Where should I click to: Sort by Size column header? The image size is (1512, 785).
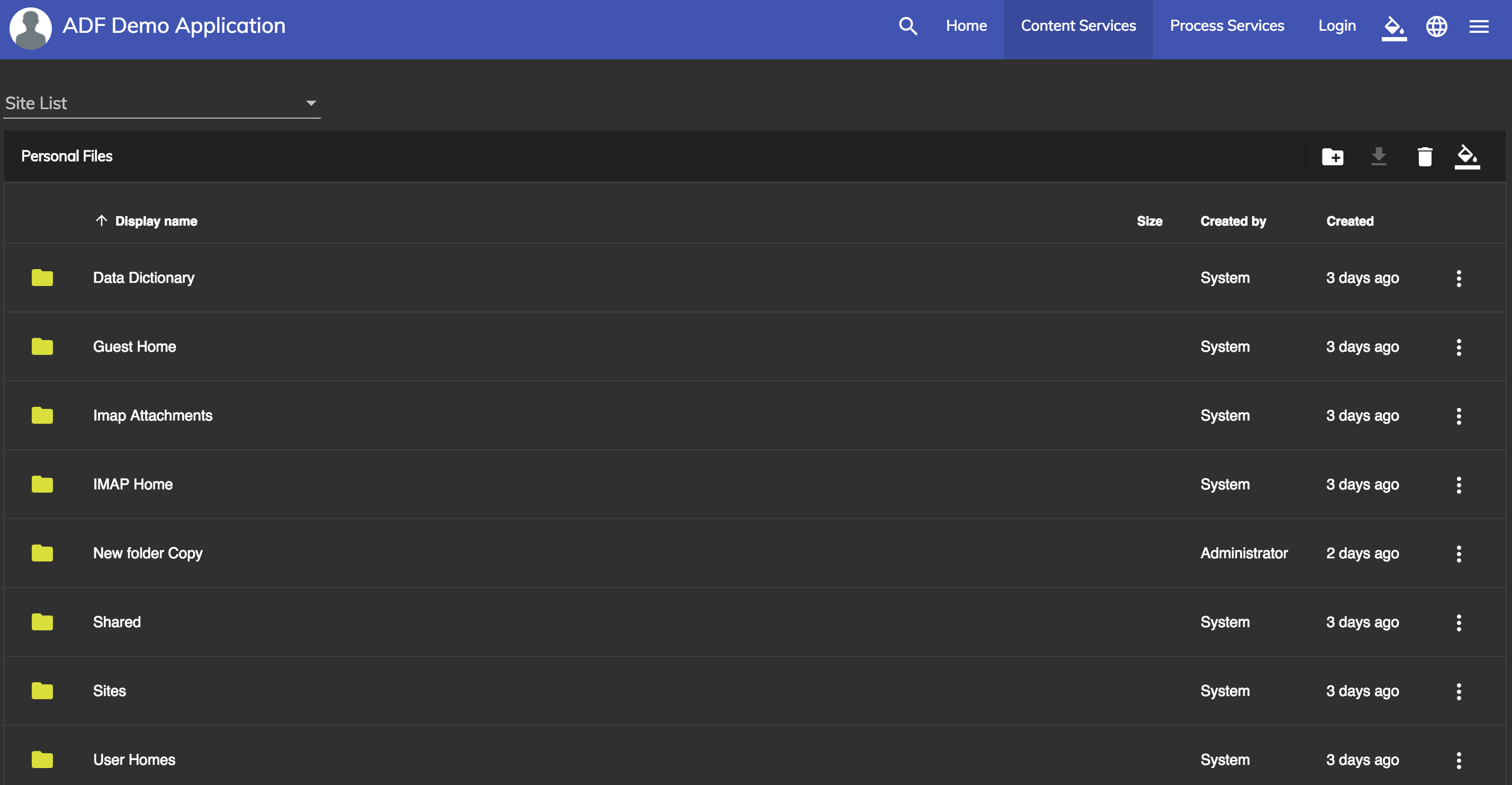pos(1149,221)
